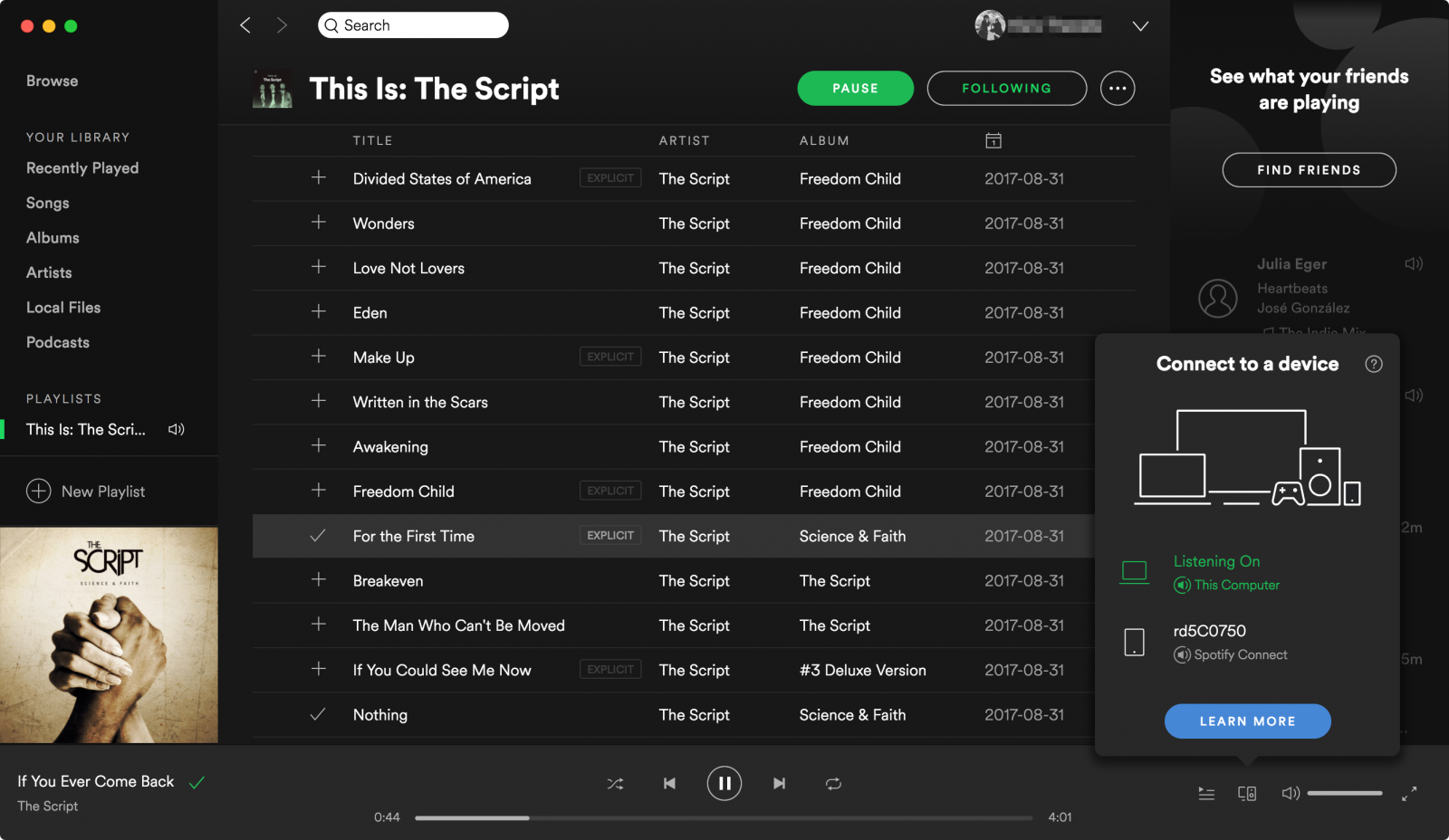The height and width of the screenshot is (840, 1449).
Task: Toggle the Following button
Action: [1007, 88]
